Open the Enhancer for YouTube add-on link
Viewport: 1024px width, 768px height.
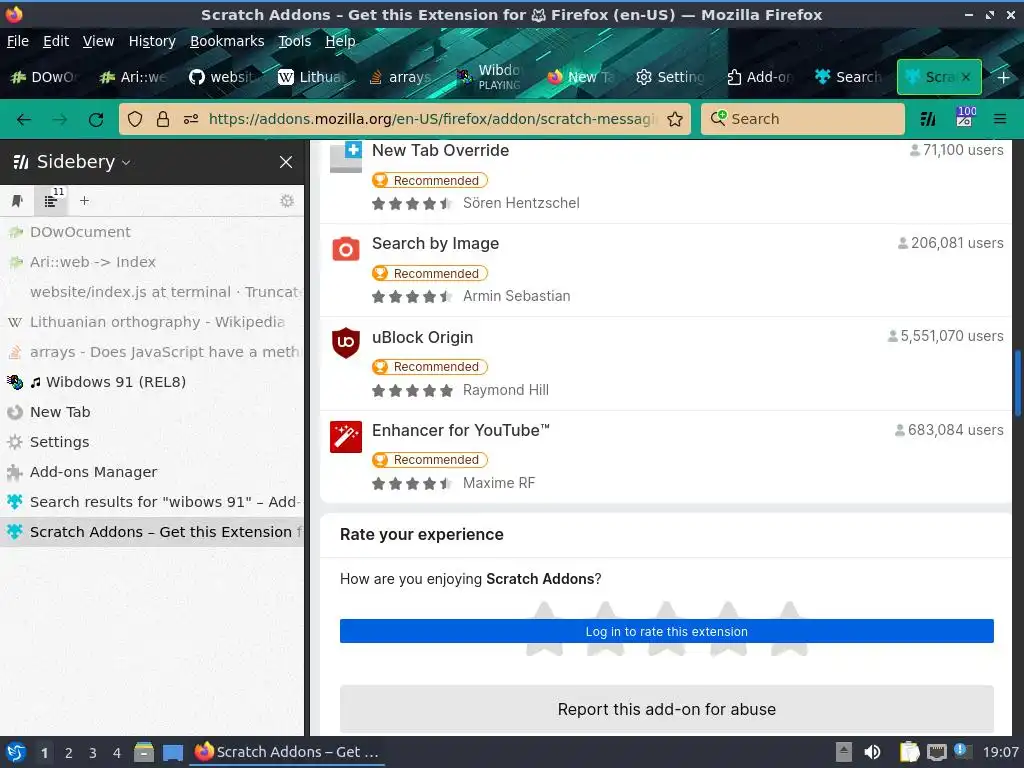coord(460,430)
